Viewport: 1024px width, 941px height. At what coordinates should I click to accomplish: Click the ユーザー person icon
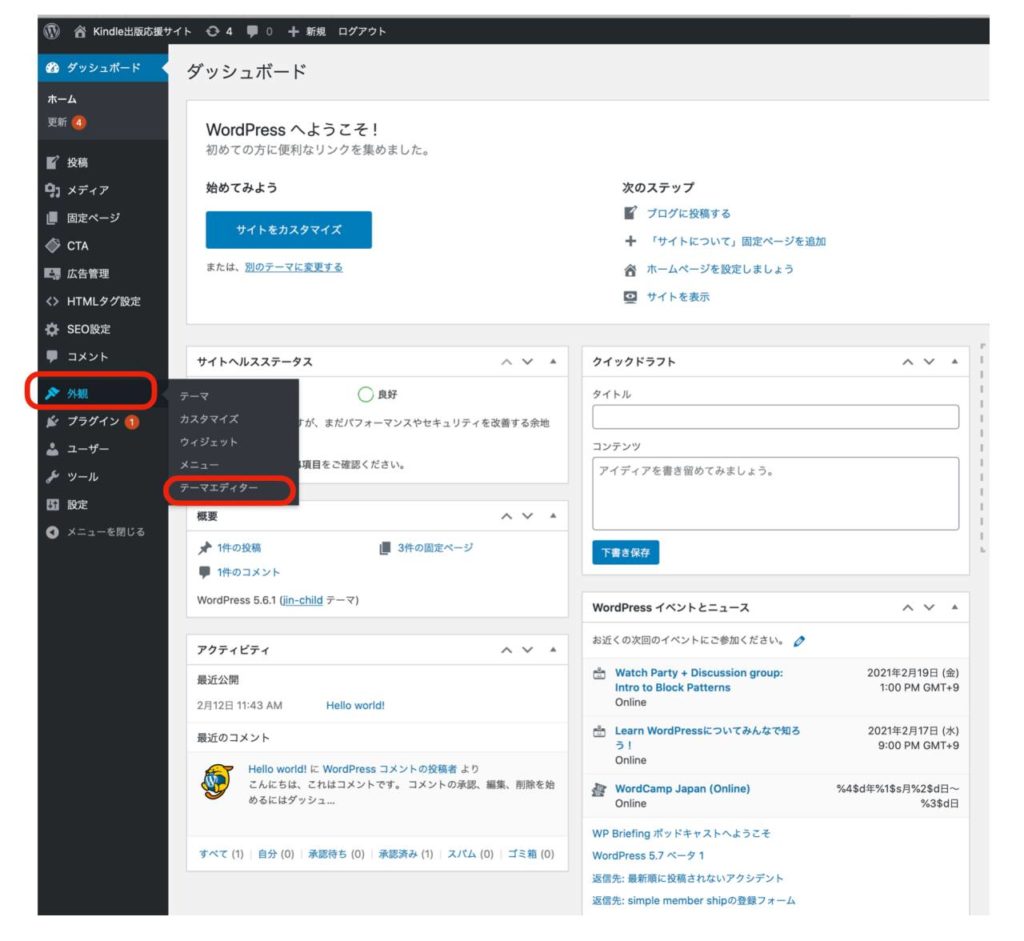click(x=52, y=449)
